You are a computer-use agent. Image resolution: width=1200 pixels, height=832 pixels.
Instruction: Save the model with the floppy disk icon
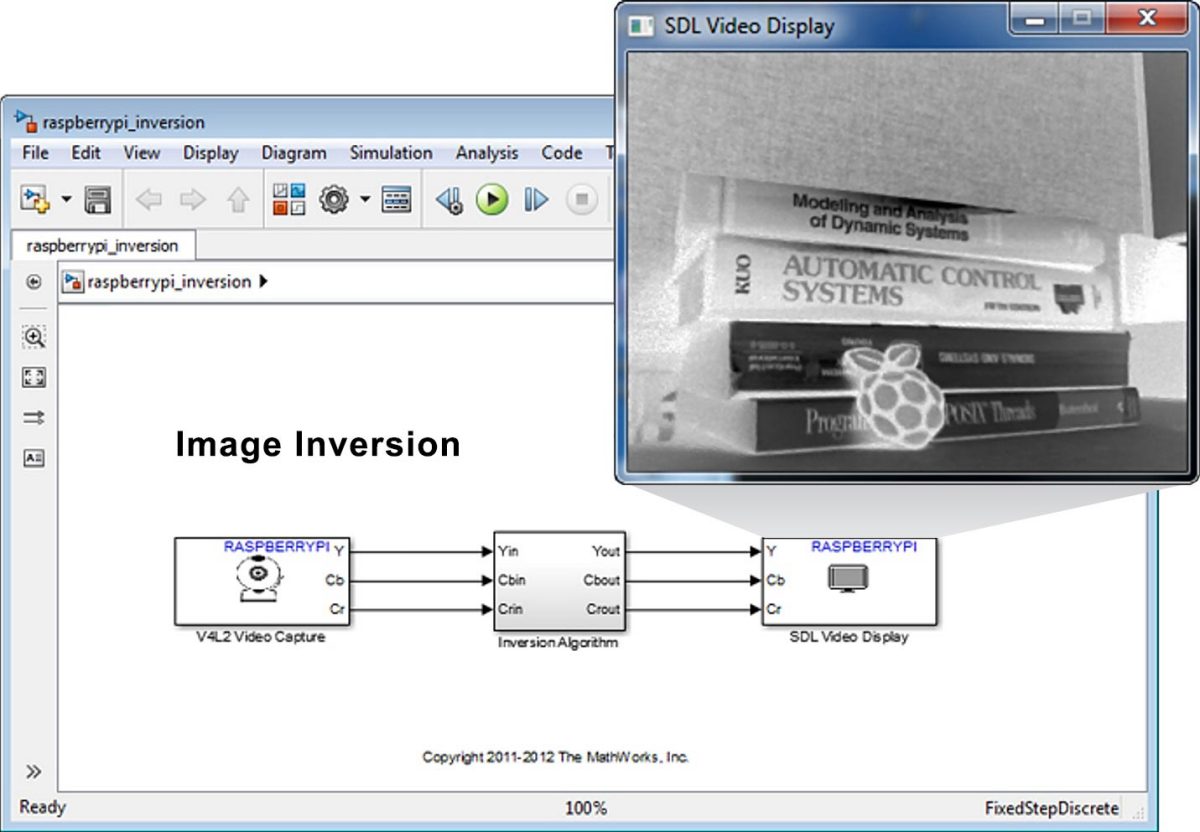pyautogui.click(x=97, y=200)
